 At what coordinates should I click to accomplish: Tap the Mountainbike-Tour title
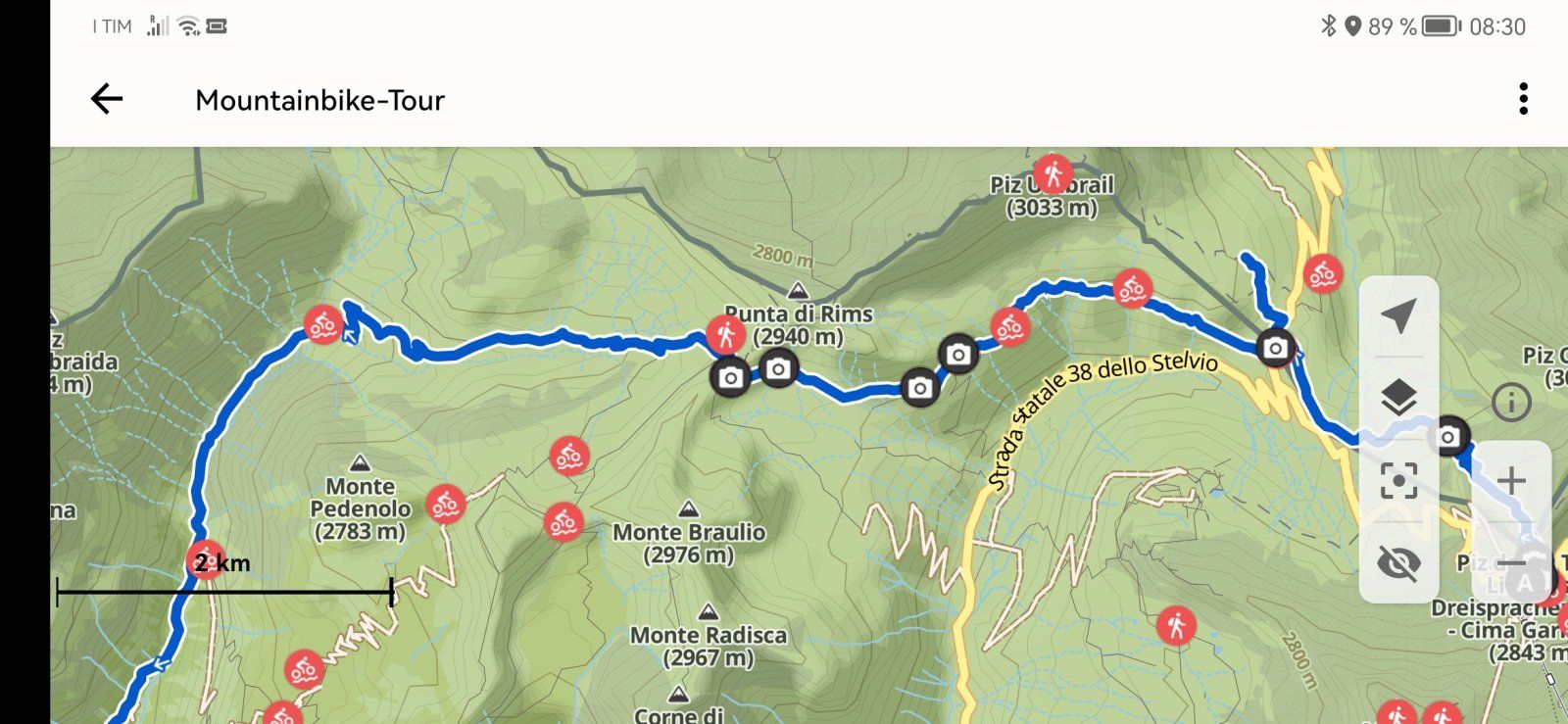[319, 100]
